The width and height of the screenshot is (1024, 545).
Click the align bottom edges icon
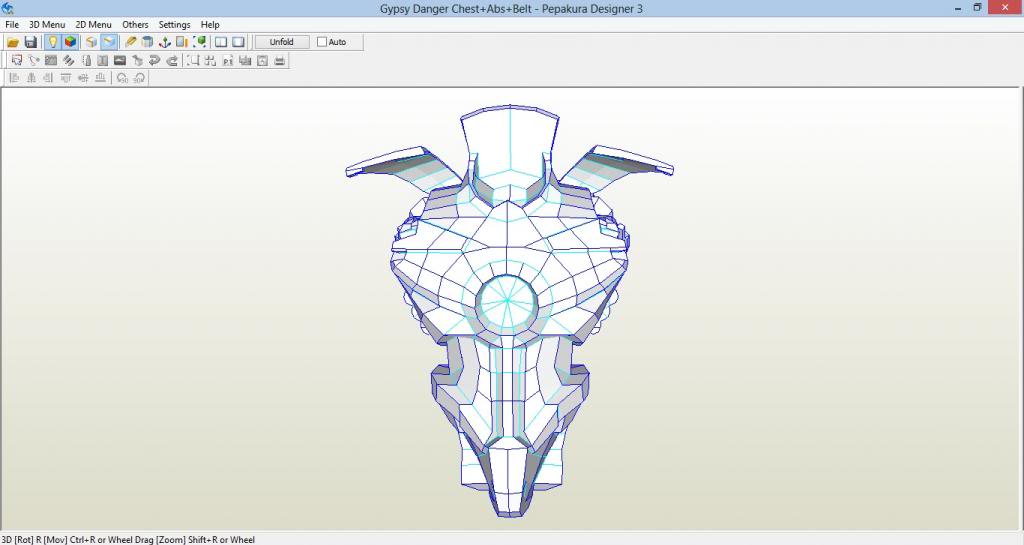coord(100,78)
